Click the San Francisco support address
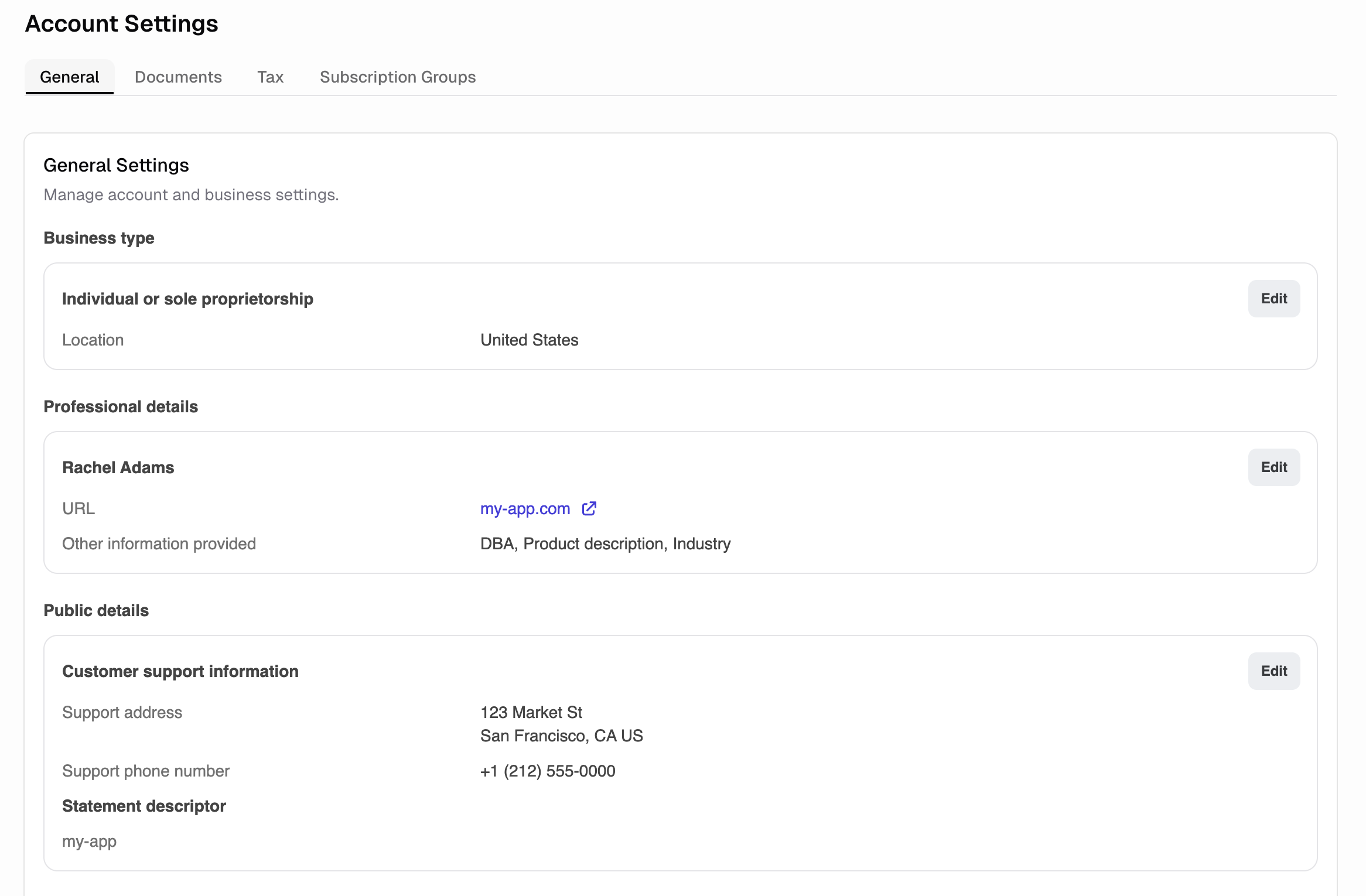The image size is (1366, 896). click(x=561, y=736)
